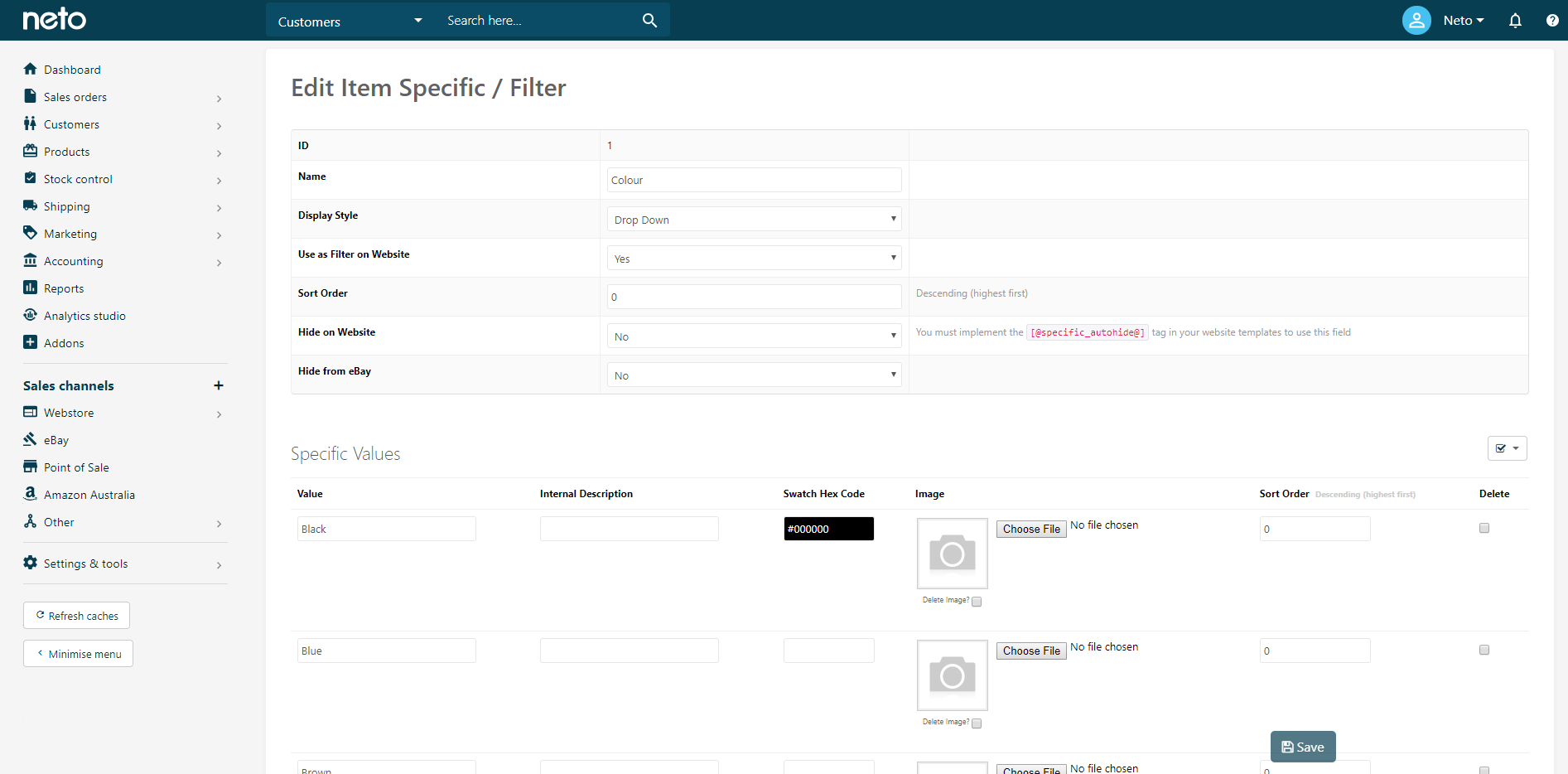Click the Stock control clipboard icon

coord(31,178)
